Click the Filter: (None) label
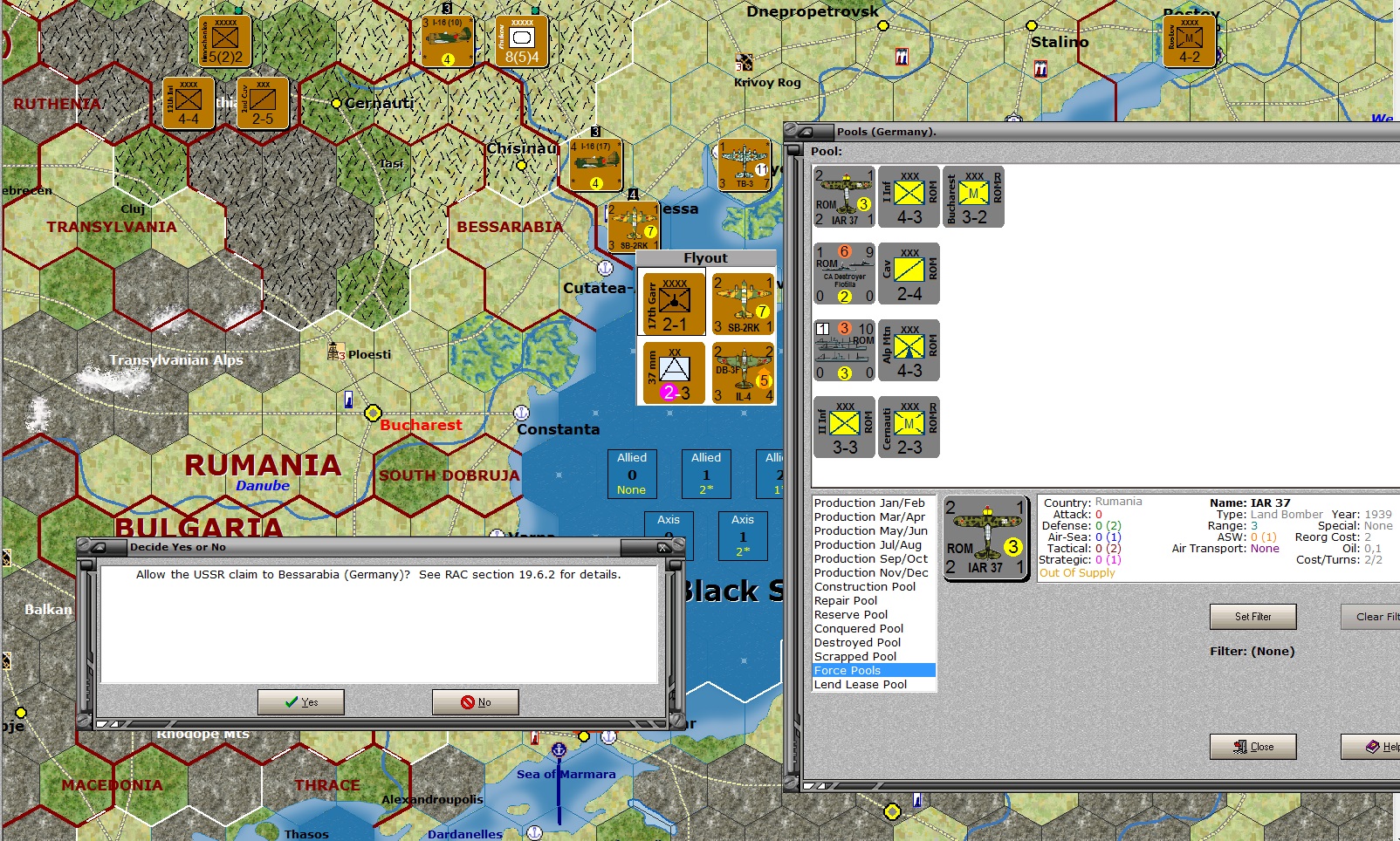This screenshot has height=841, width=1400. pos(1252,652)
